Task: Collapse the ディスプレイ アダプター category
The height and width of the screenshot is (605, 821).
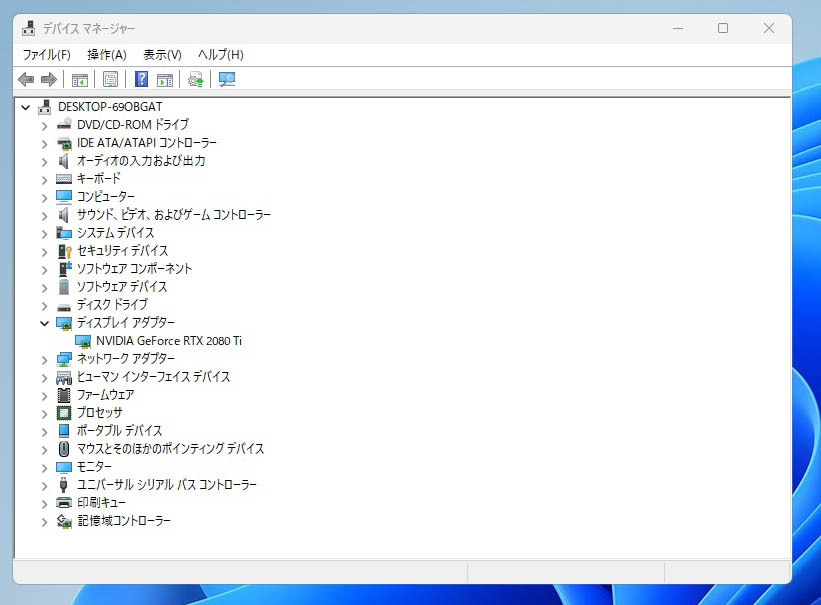Action: 44,322
